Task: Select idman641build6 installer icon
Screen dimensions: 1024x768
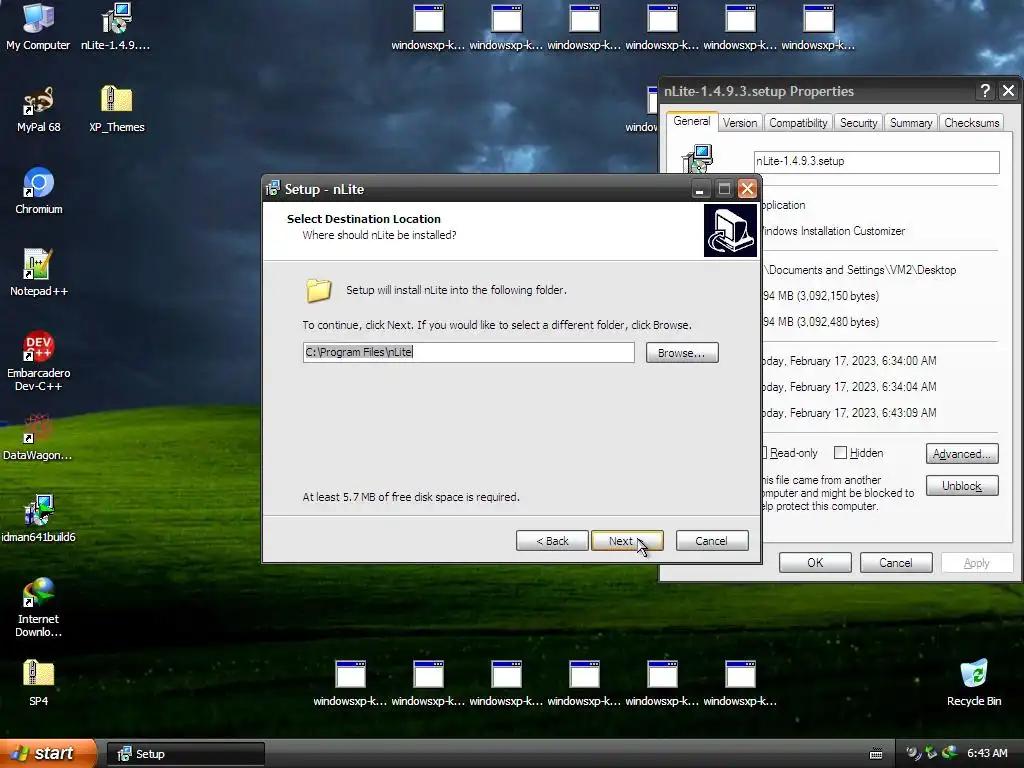Action: (39, 519)
